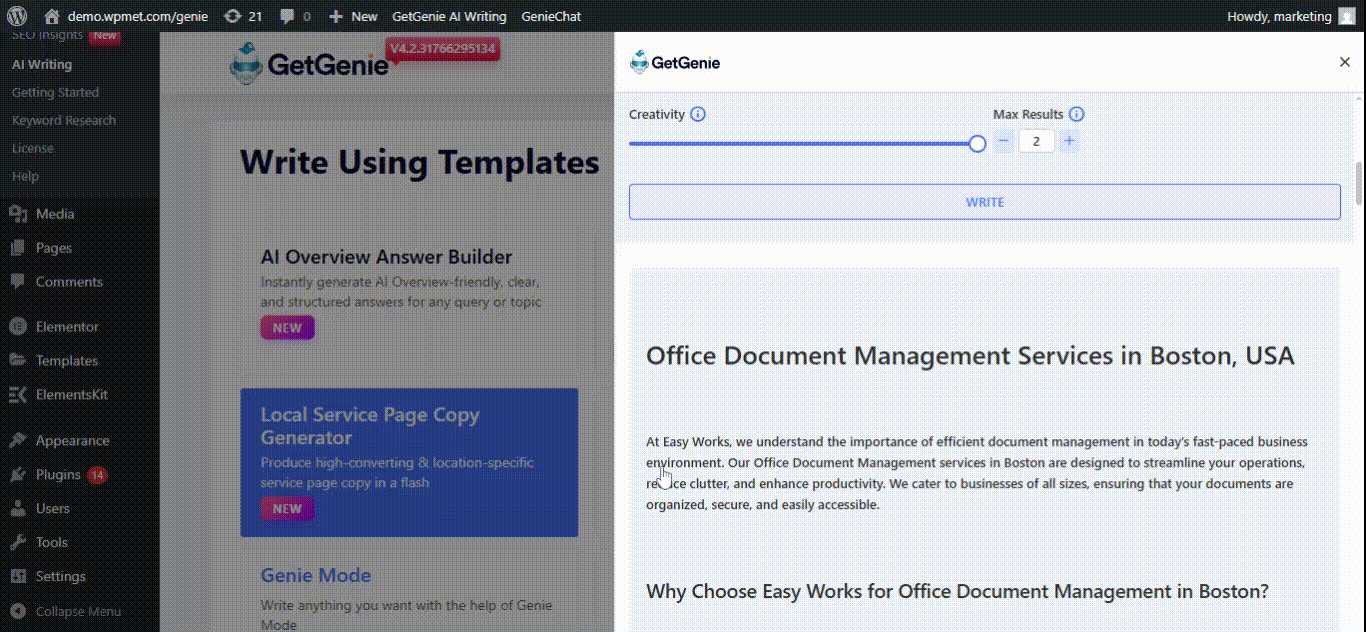The image size is (1366, 632).
Task: Increase Max Results with plus button
Action: point(1069,141)
